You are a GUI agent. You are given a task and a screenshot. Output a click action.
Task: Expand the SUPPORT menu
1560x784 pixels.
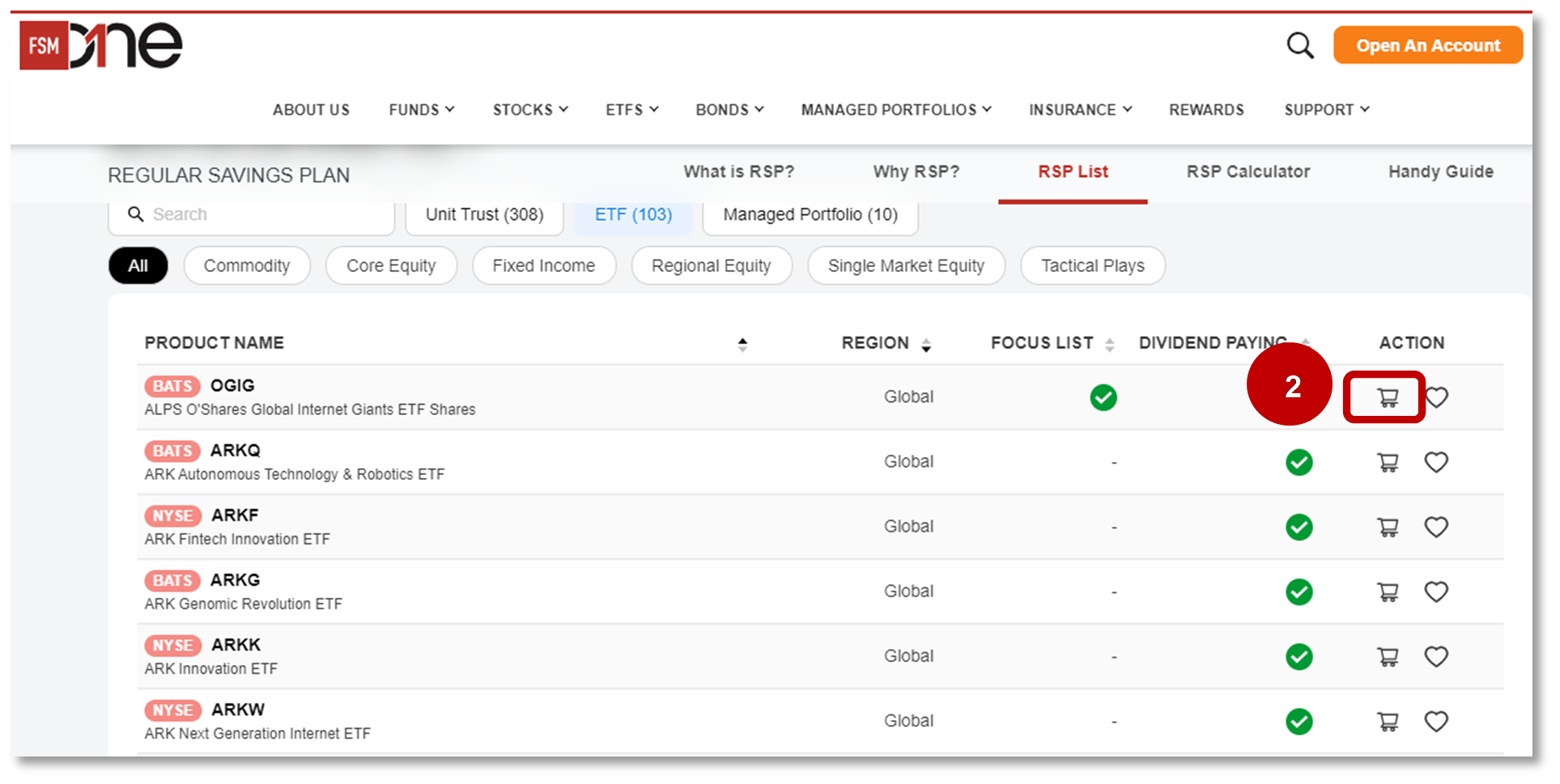coord(1325,109)
